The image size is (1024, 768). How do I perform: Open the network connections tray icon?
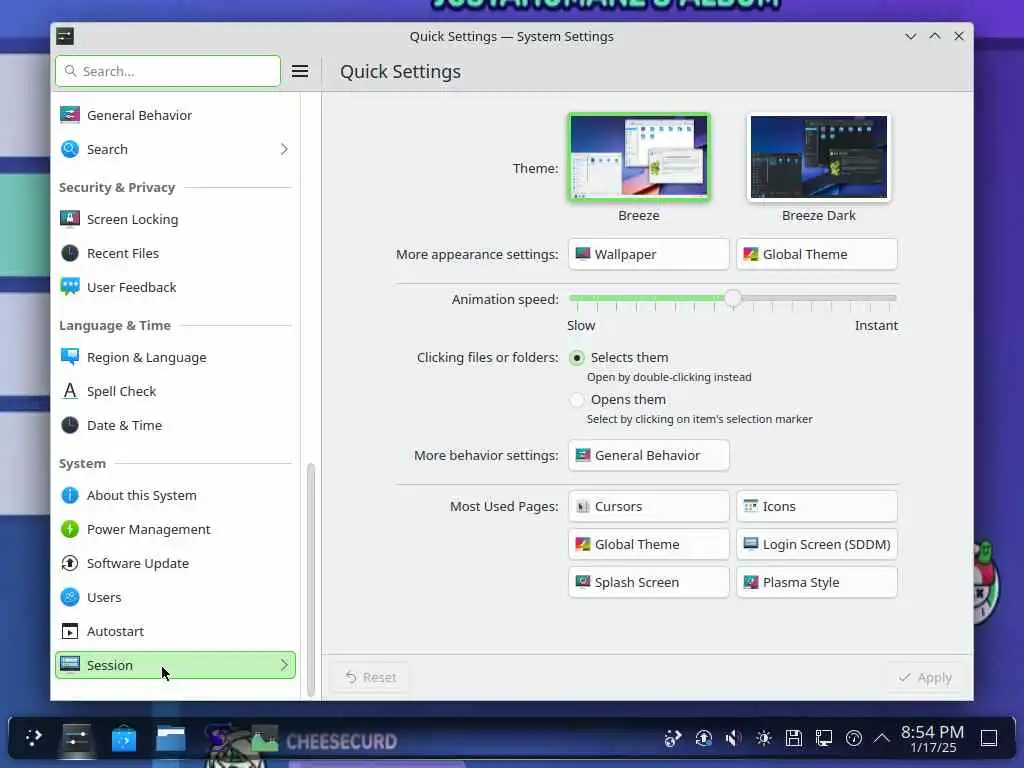point(824,738)
